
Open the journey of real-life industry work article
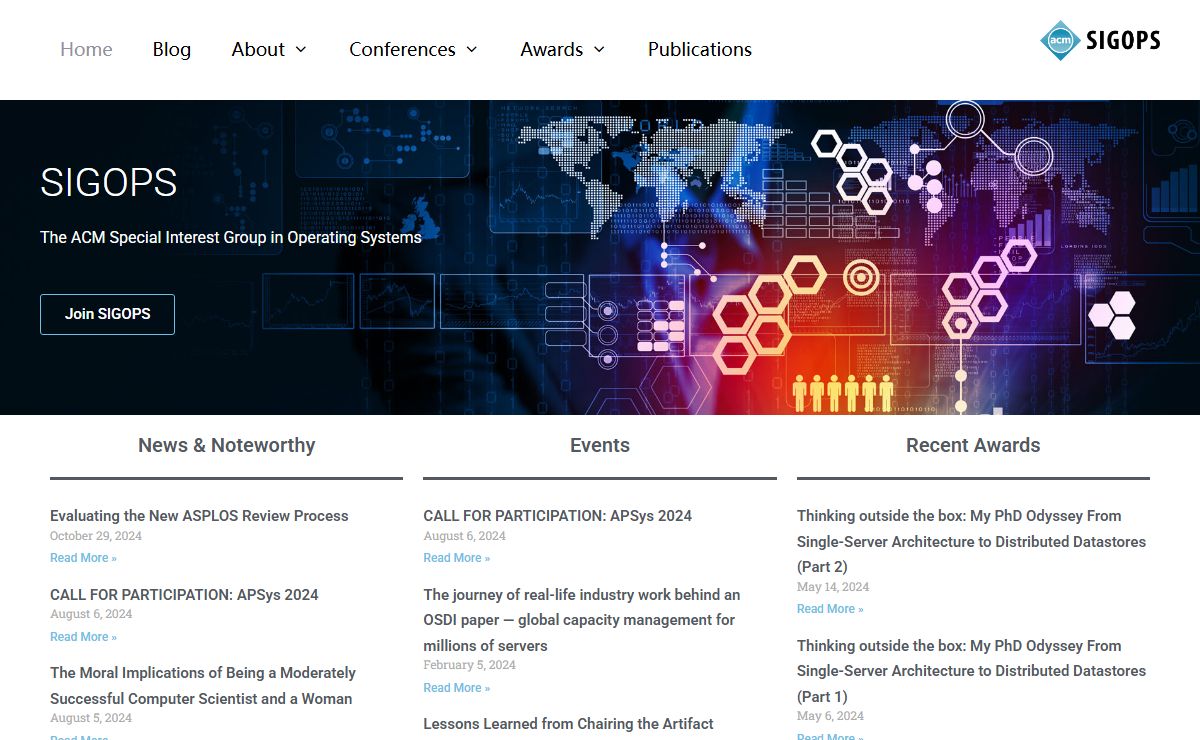[x=582, y=620]
